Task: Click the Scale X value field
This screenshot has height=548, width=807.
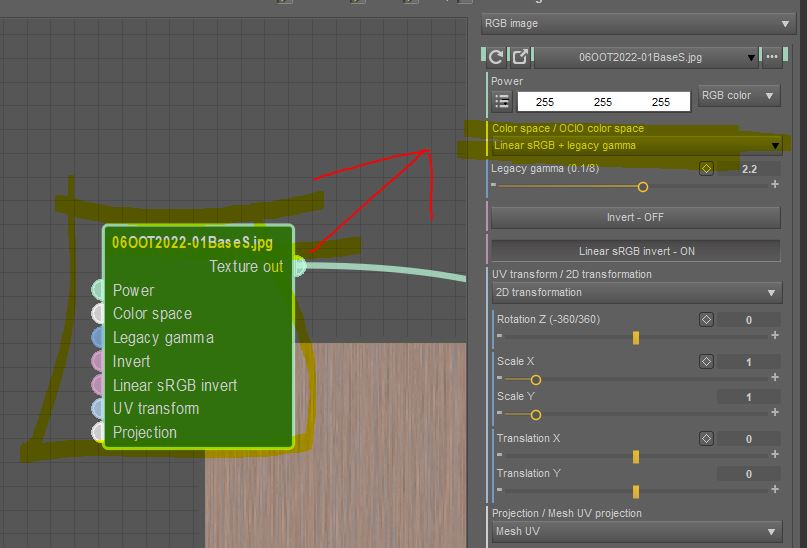Action: coord(749,362)
